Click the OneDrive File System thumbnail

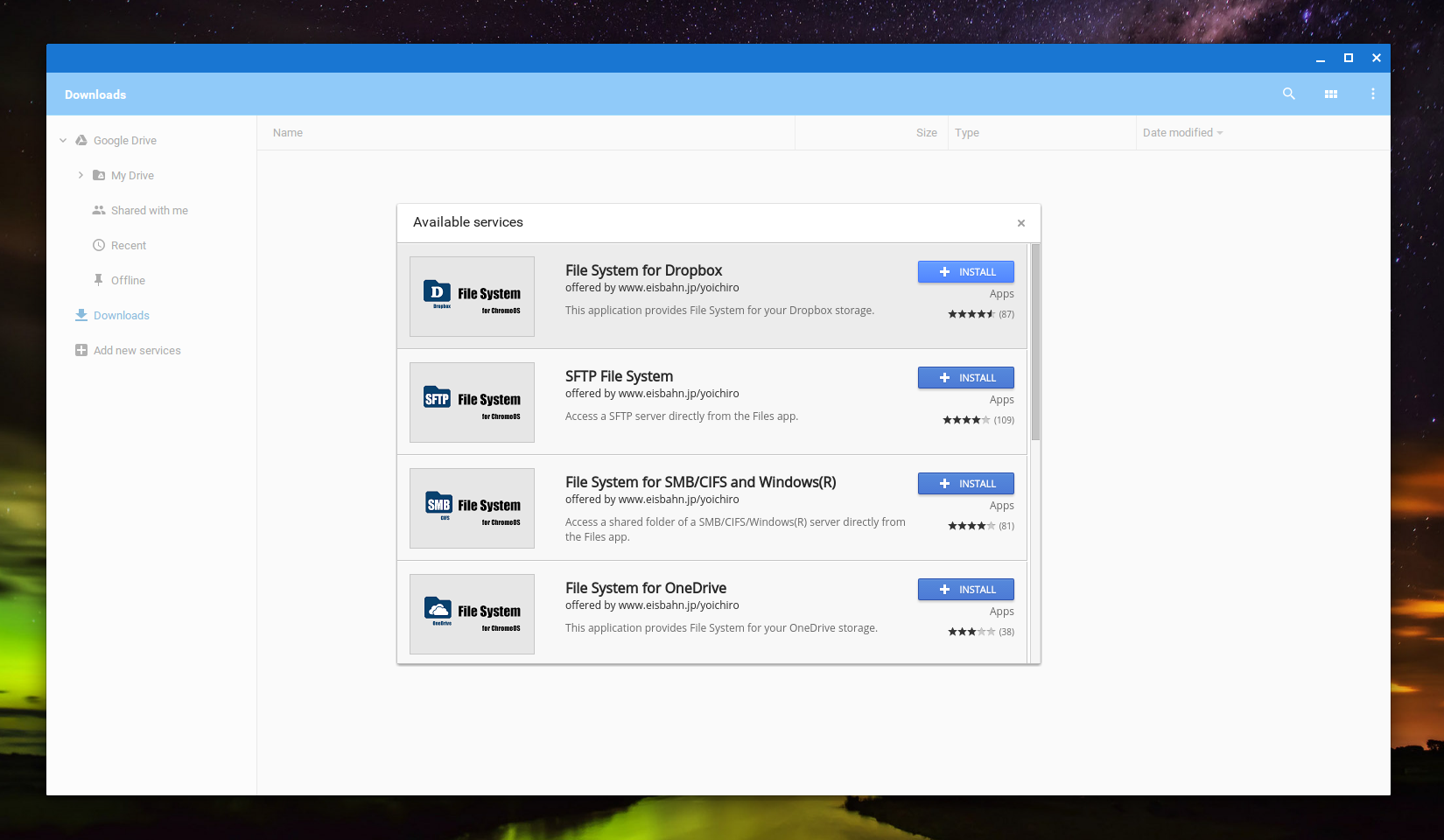click(472, 614)
